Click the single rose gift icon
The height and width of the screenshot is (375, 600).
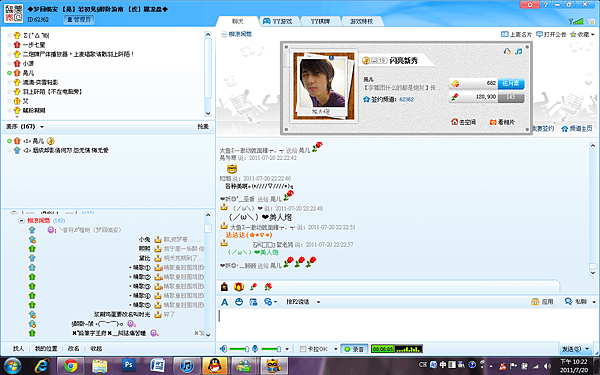(253, 286)
